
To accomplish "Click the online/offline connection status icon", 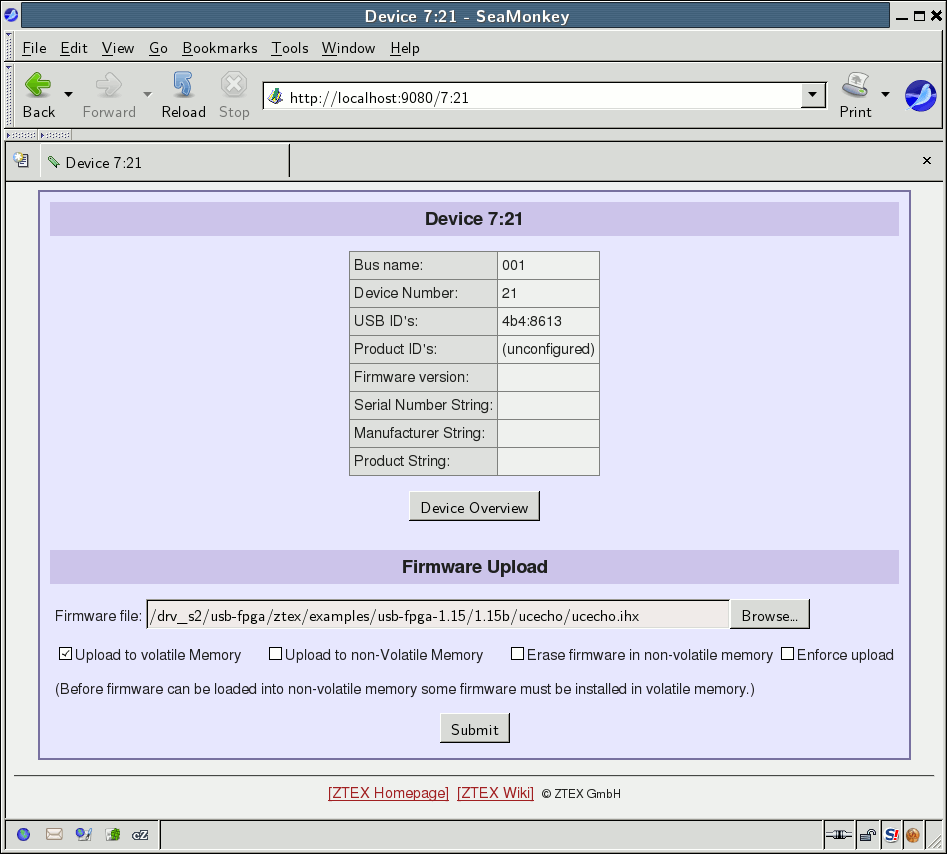I will tap(839, 834).
